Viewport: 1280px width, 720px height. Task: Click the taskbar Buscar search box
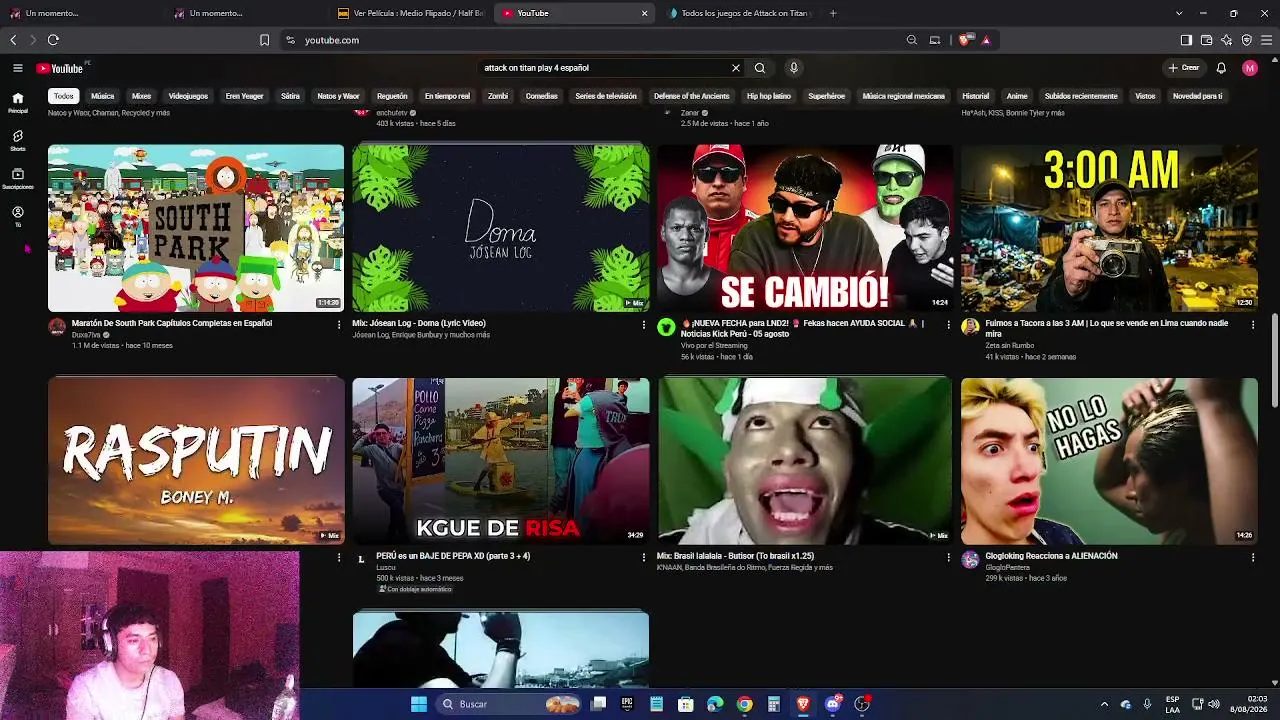tap(510, 704)
